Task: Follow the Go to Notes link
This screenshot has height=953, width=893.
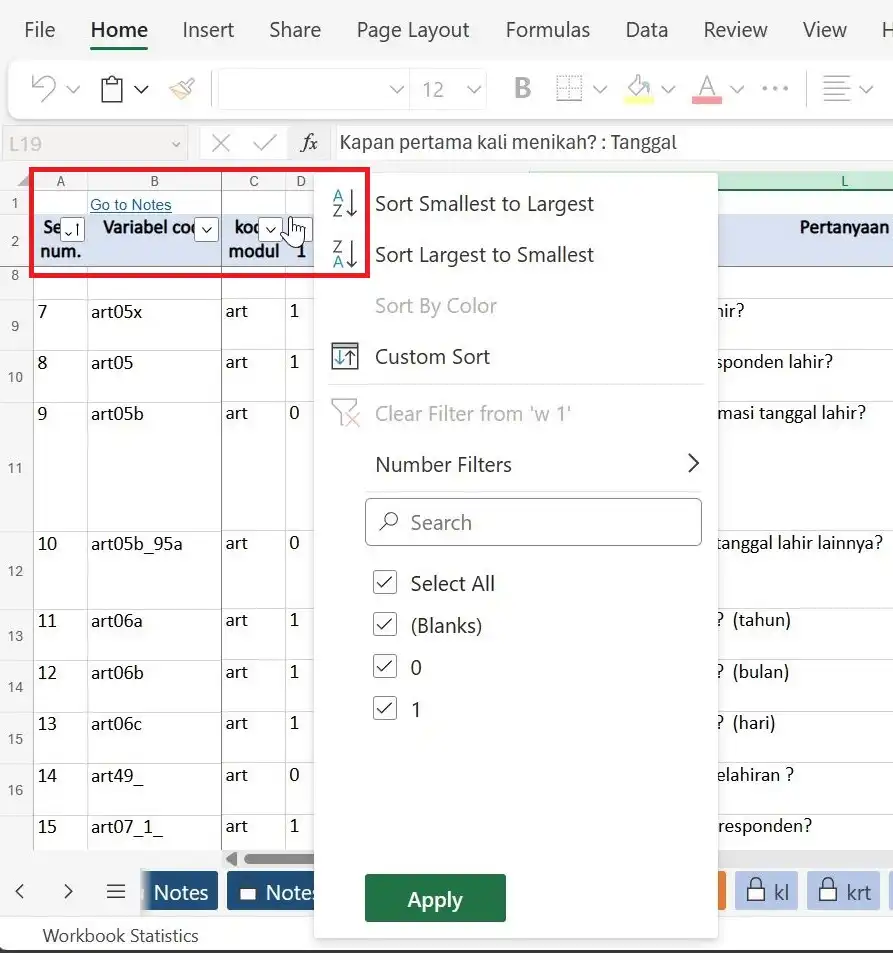Action: point(130,204)
